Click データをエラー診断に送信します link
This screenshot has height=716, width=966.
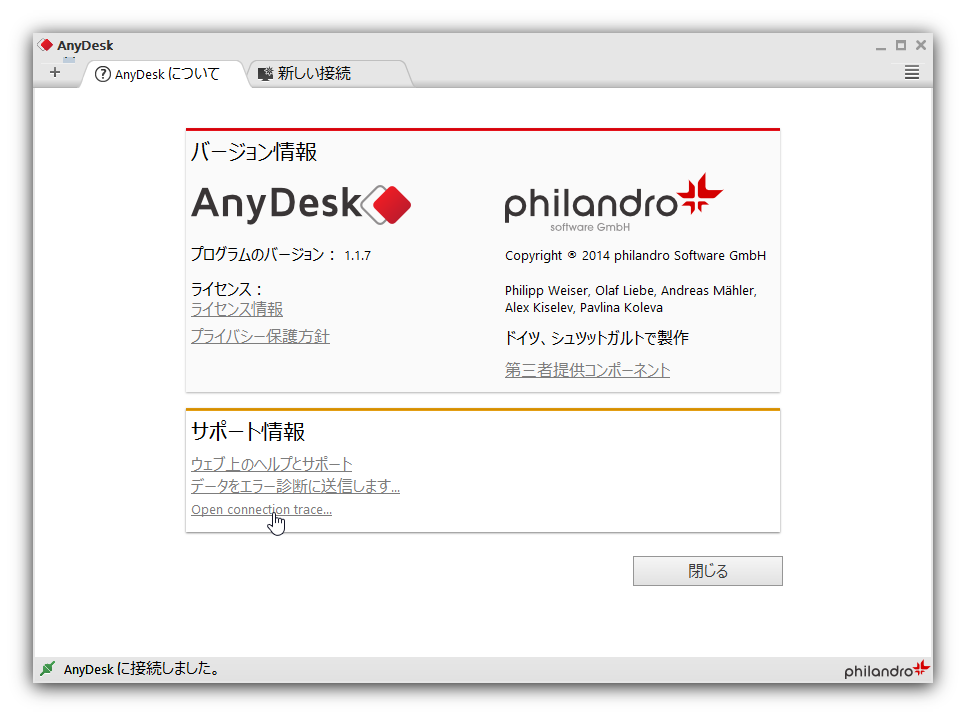(295, 486)
